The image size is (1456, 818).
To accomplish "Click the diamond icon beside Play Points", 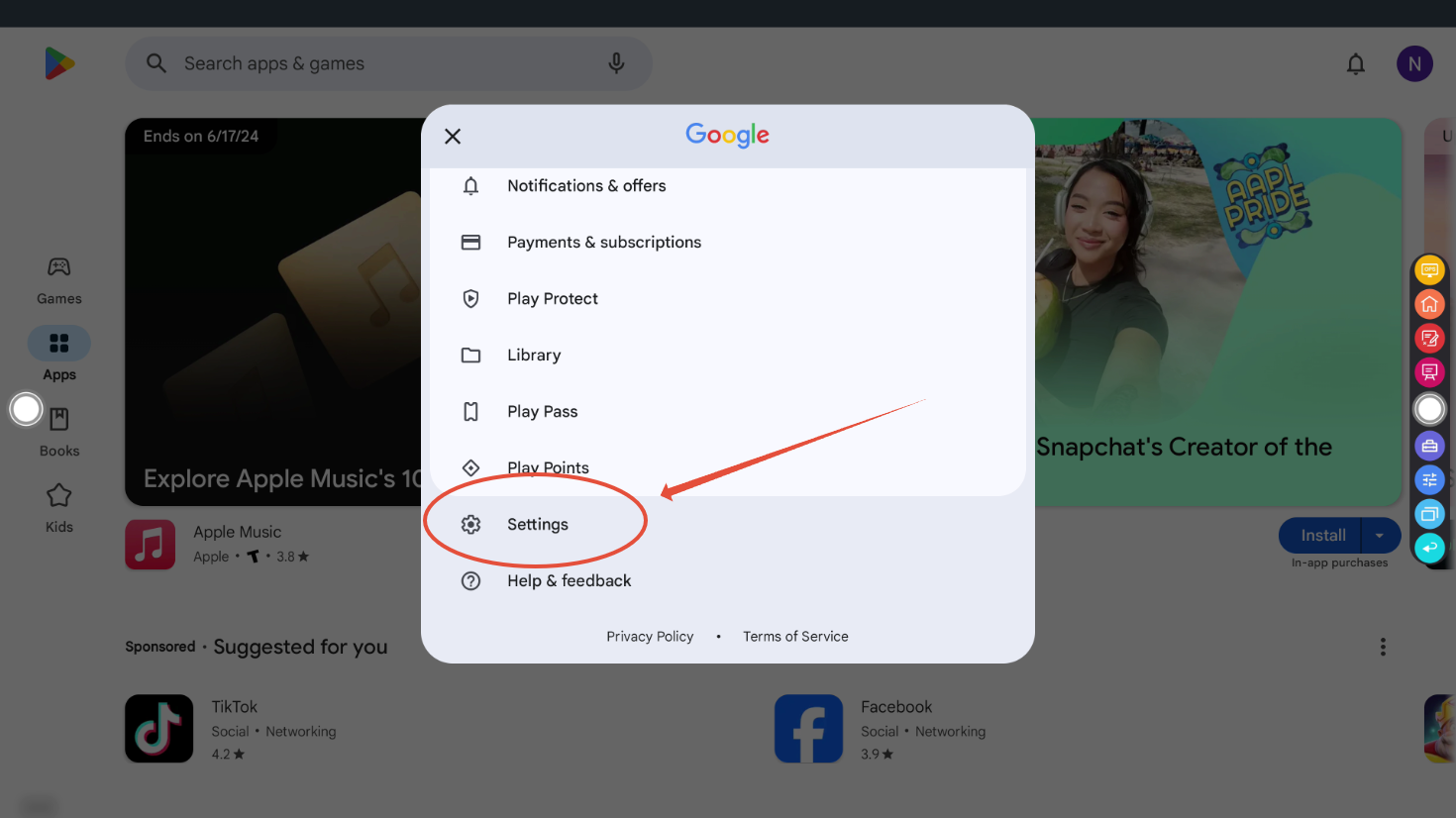I will pyautogui.click(x=471, y=468).
